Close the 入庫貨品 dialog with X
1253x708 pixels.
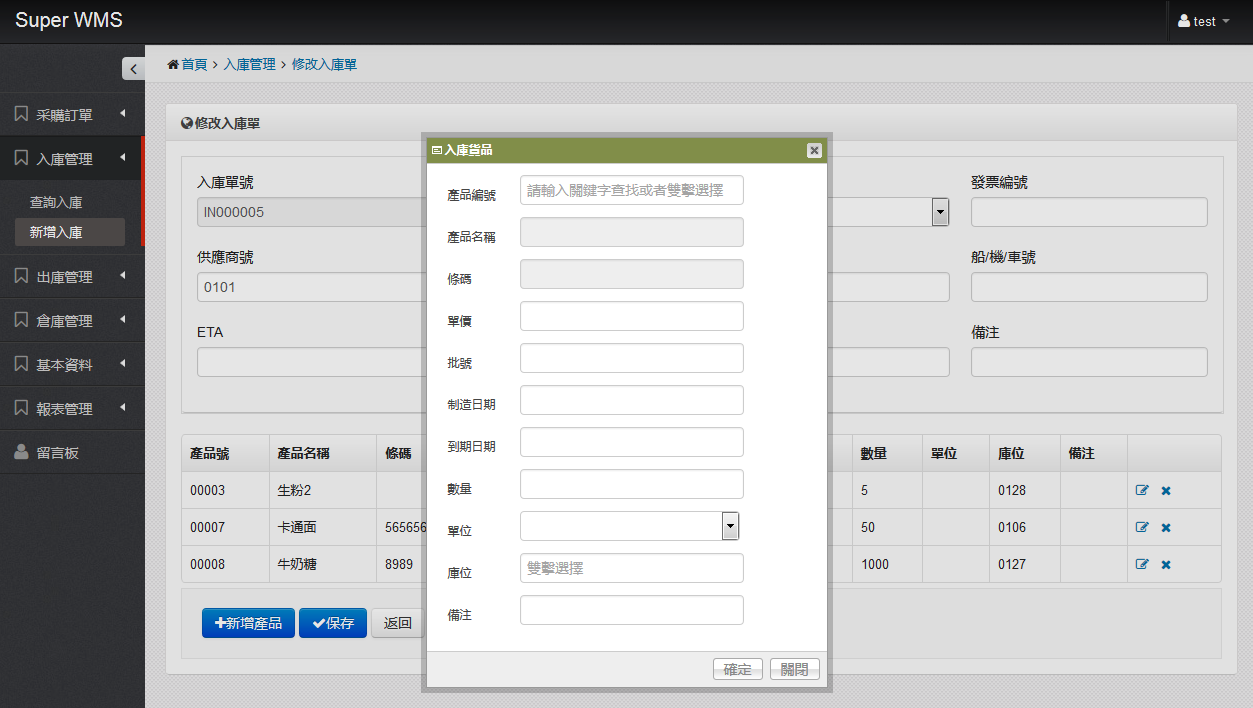pos(814,150)
